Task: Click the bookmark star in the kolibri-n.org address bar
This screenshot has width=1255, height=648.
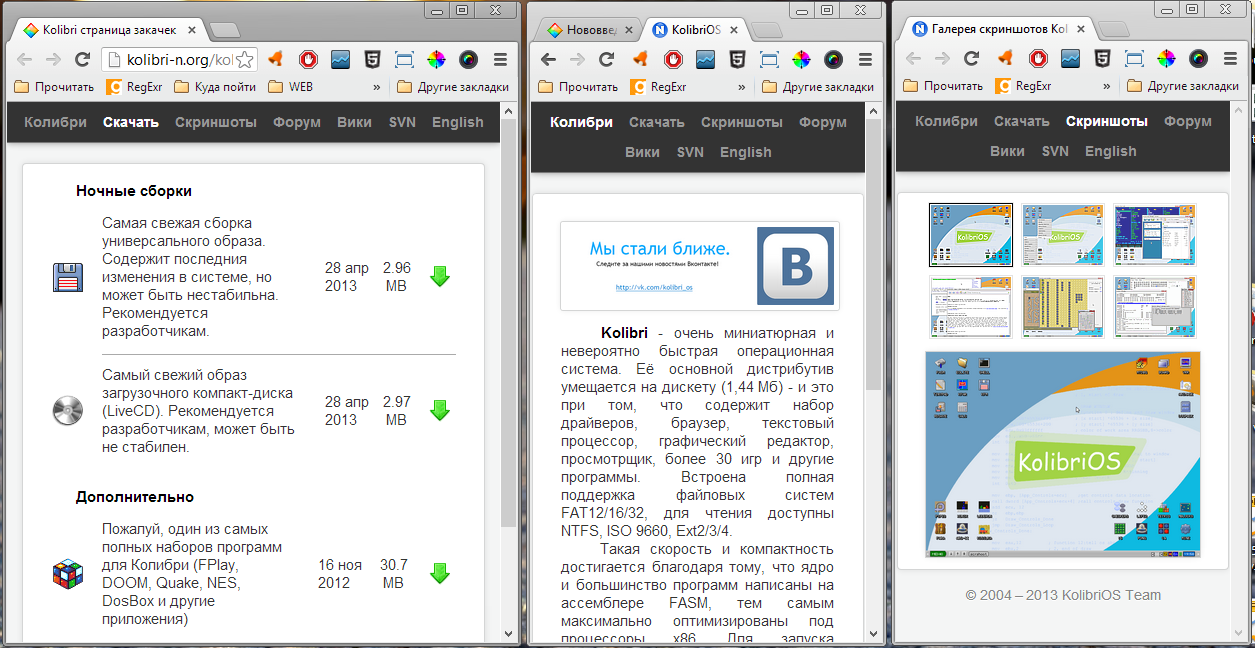Action: coord(245,59)
